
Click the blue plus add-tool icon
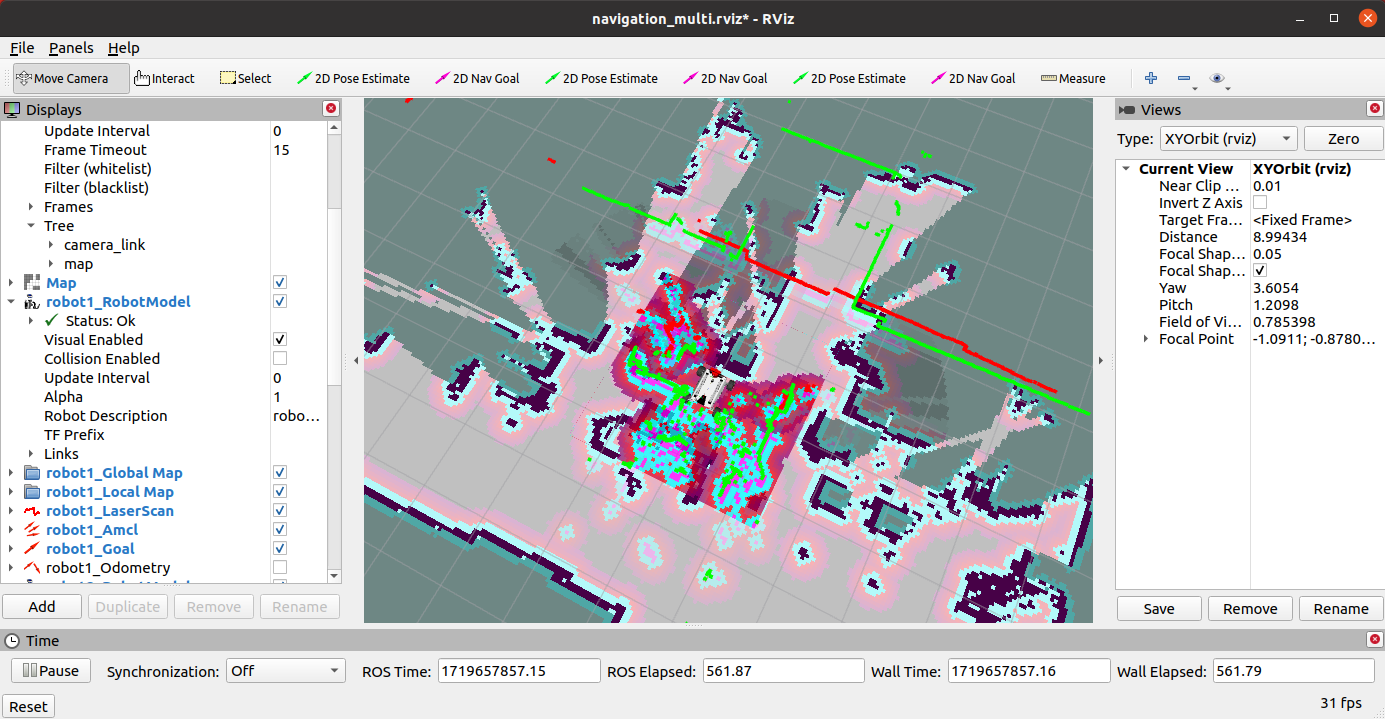(x=1151, y=78)
